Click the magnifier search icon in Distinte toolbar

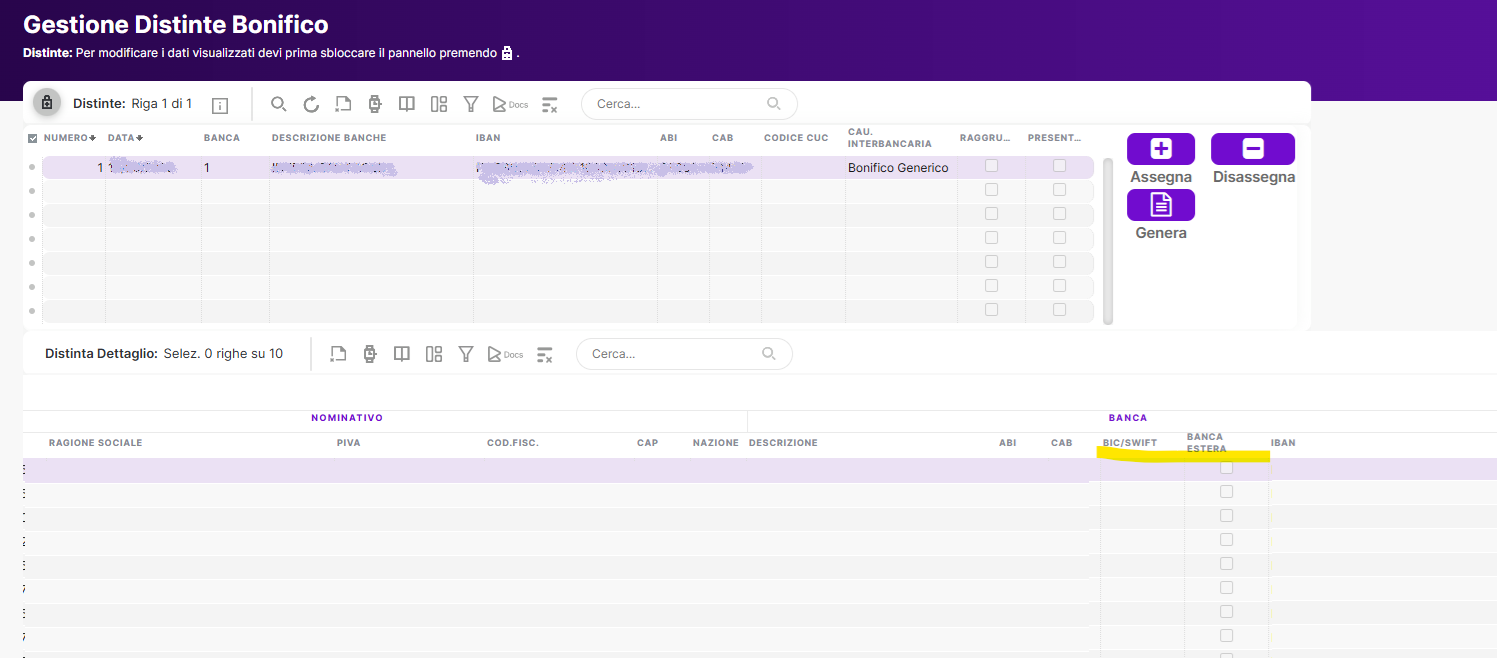pyautogui.click(x=279, y=104)
